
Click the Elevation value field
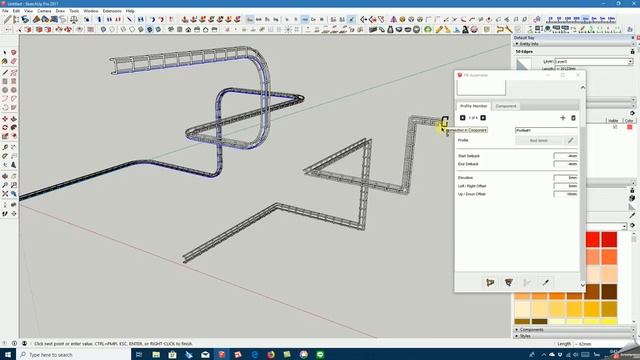pos(566,178)
